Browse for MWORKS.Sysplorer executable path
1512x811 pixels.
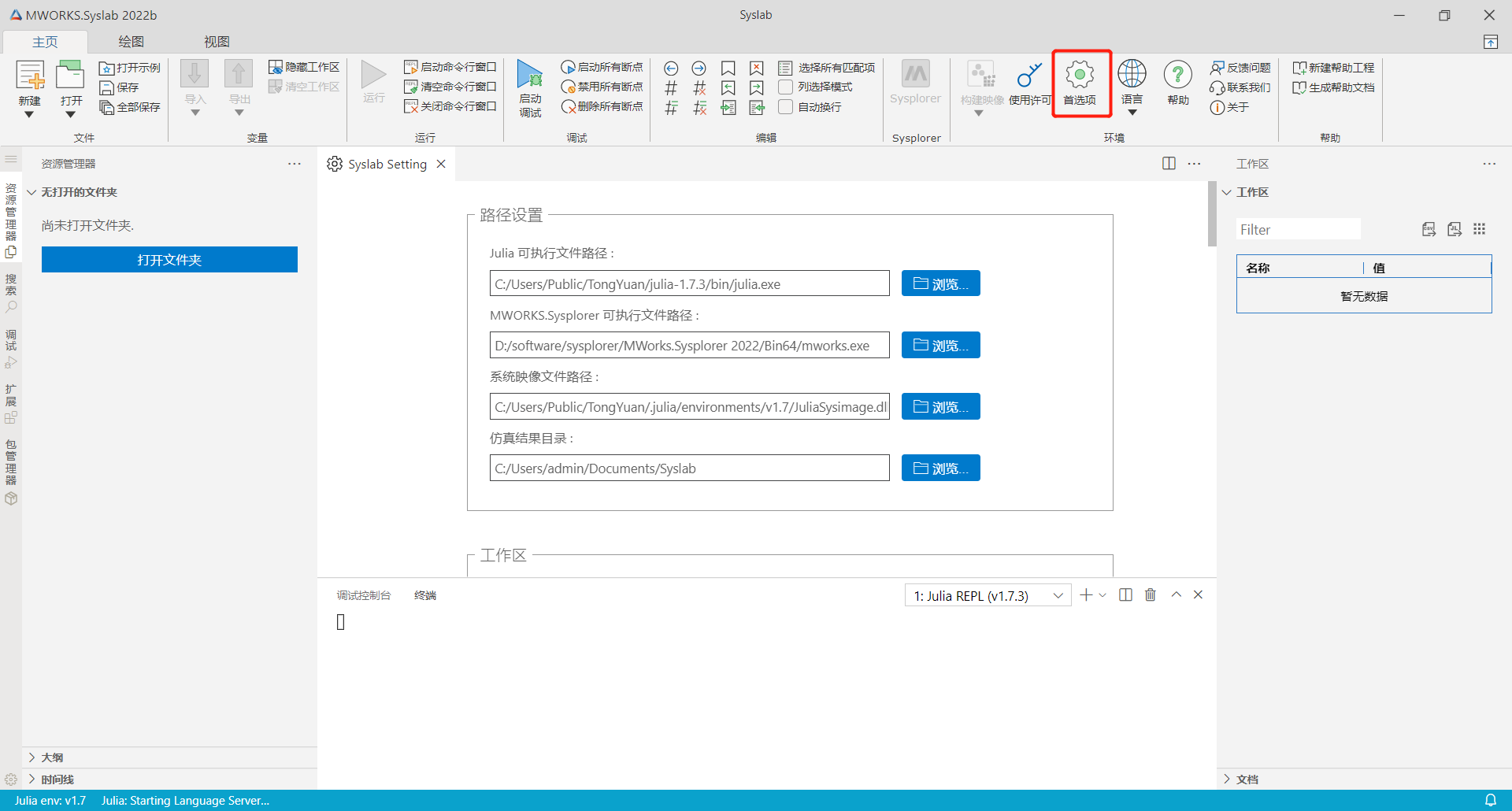point(940,345)
